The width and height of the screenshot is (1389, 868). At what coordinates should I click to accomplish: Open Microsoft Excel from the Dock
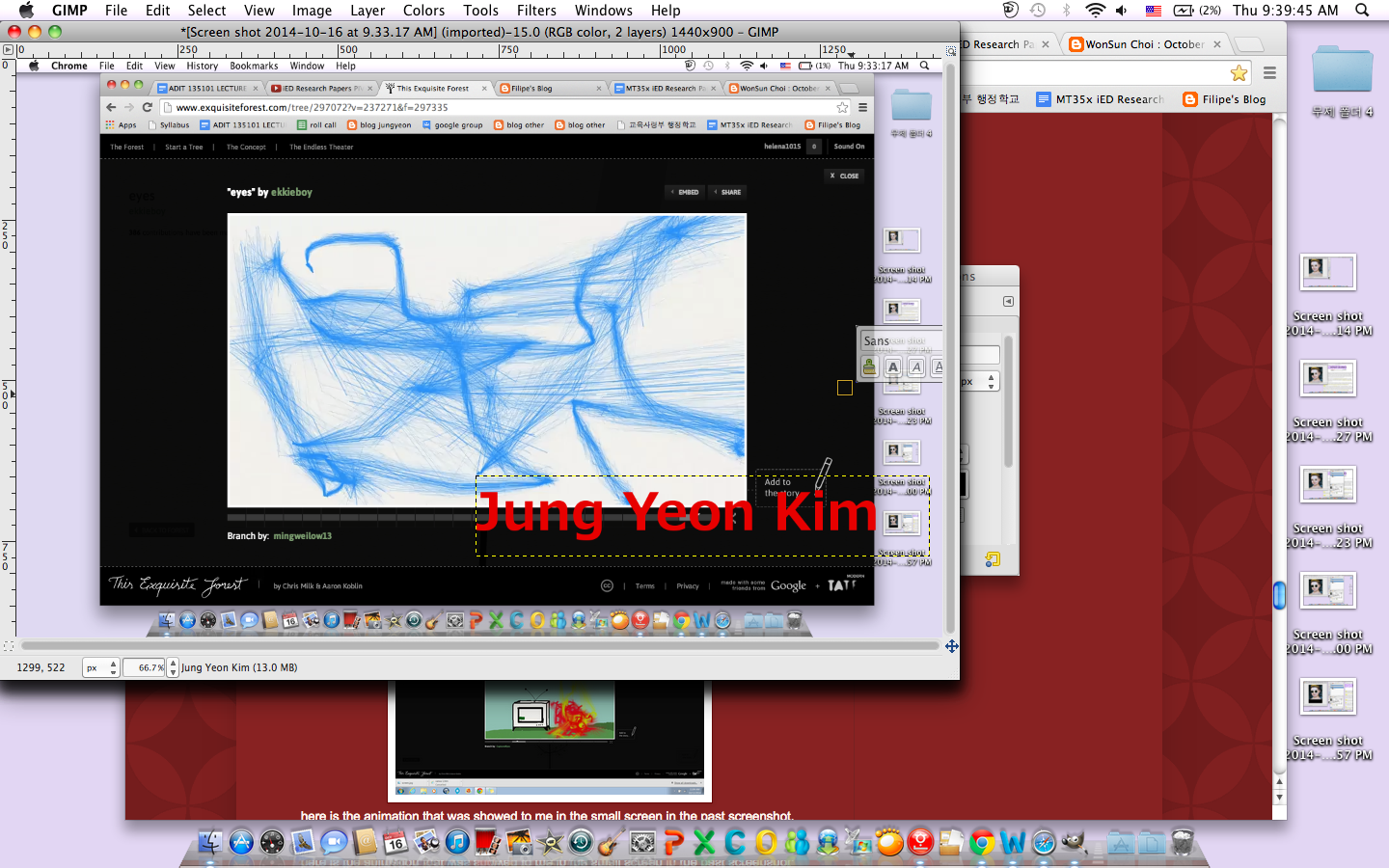click(704, 842)
